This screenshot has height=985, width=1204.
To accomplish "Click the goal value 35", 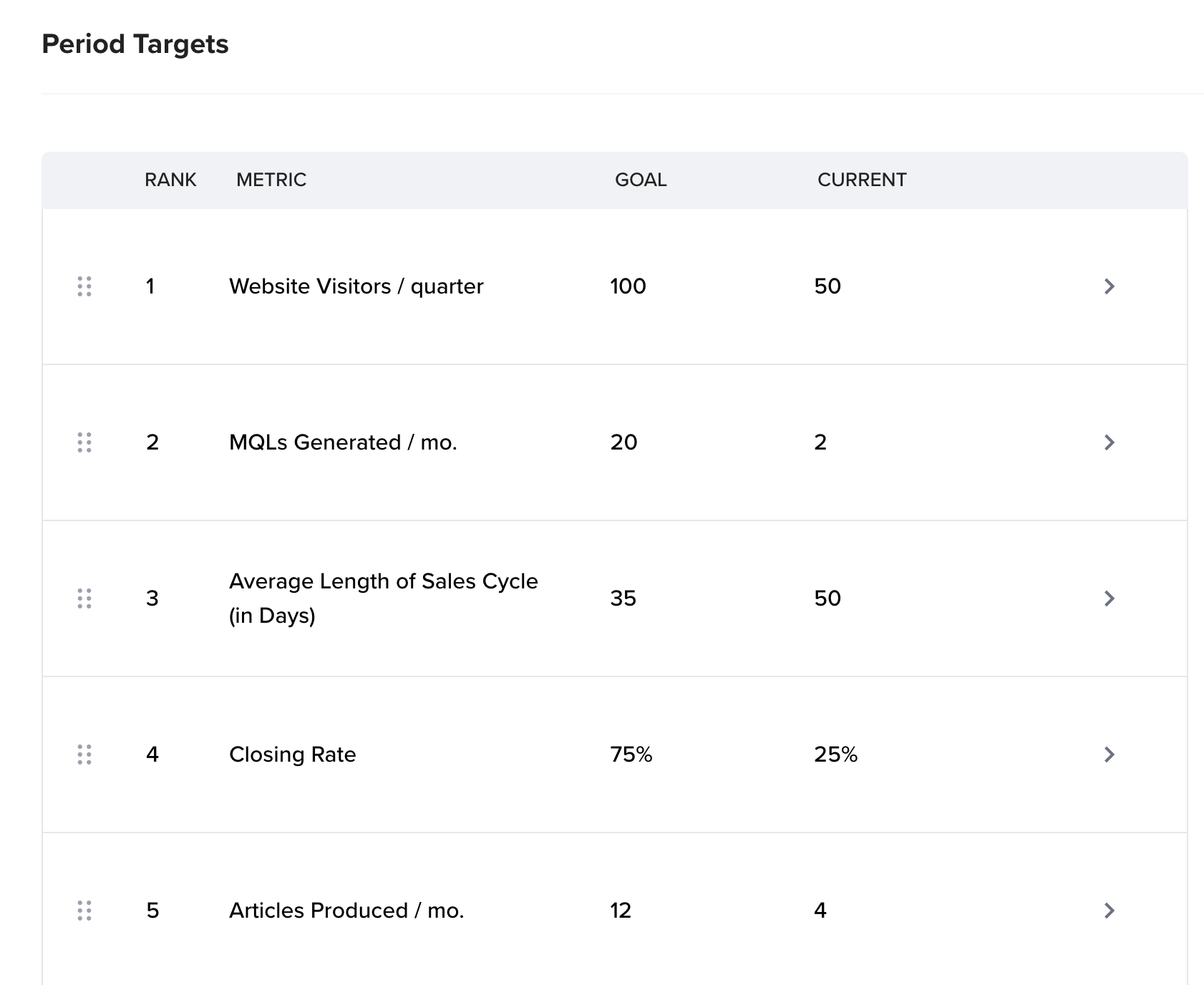I will pyautogui.click(x=623, y=598).
